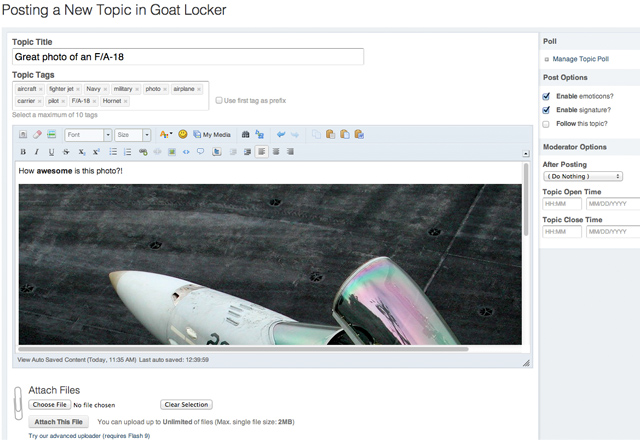Click the underline formatting icon
Image resolution: width=640 pixels, height=440 pixels.
tap(51, 152)
